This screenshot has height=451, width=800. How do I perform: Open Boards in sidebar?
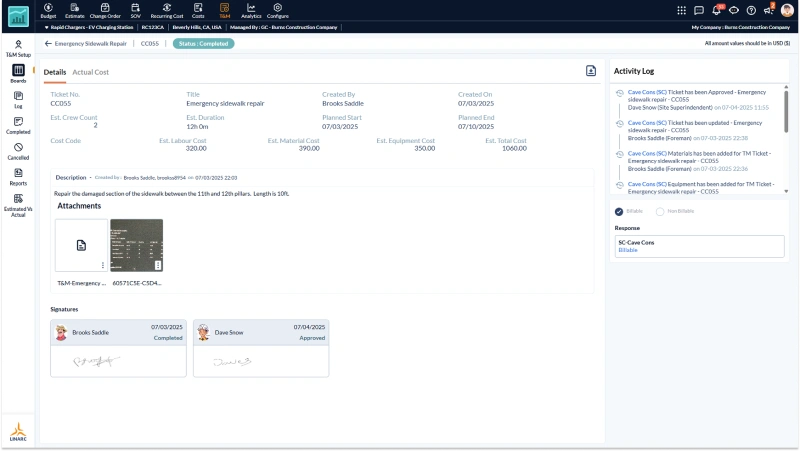point(18,74)
